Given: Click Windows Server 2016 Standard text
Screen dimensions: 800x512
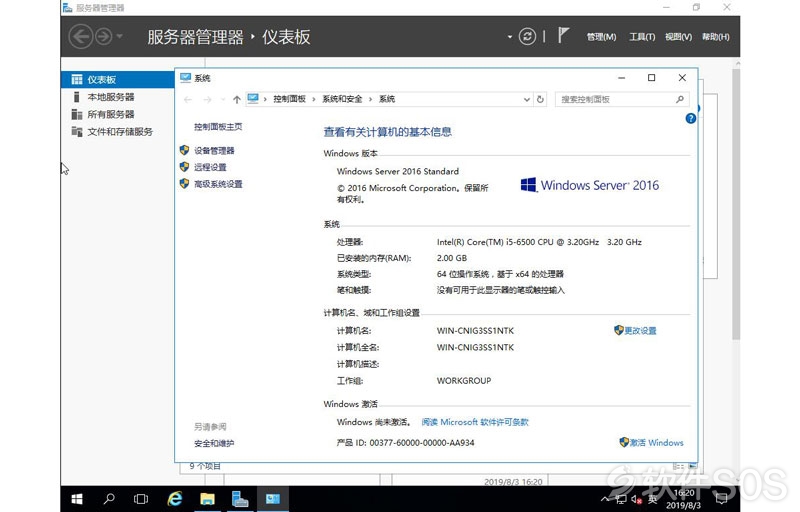Looking at the screenshot, I should pyautogui.click(x=397, y=171).
